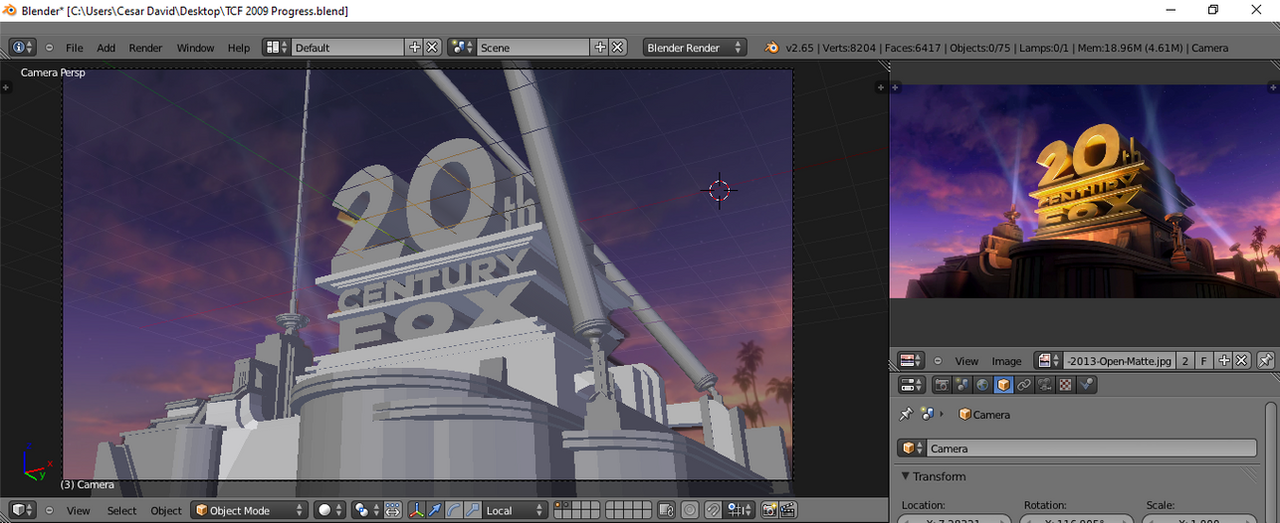Image resolution: width=1280 pixels, height=523 pixels.
Task: Open the image editor View menu
Action: point(967,361)
